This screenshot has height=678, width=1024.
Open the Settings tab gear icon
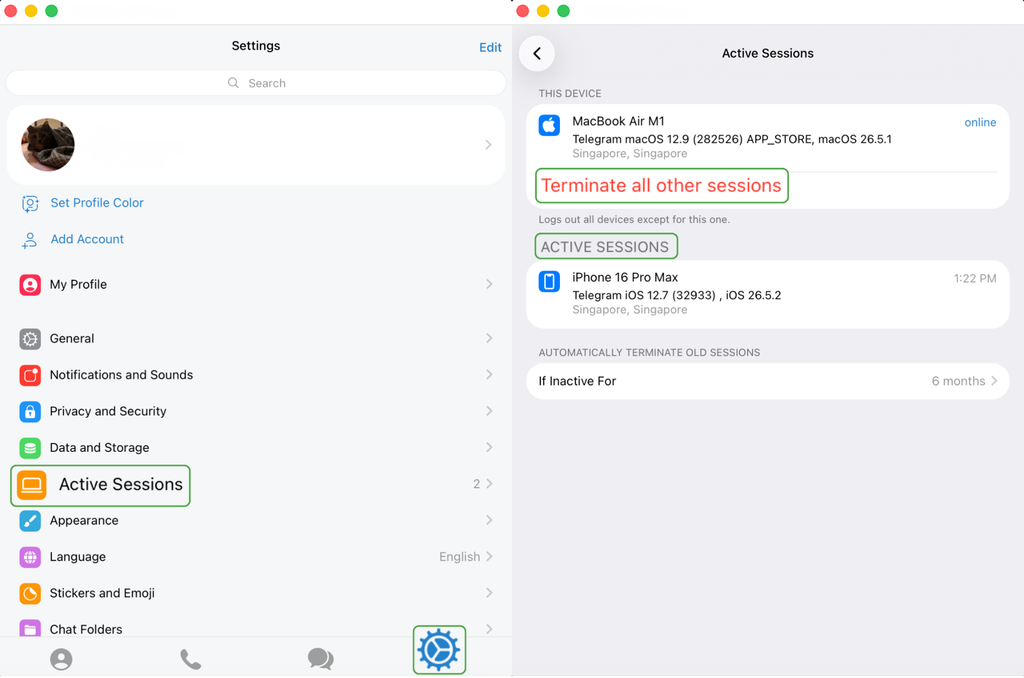click(x=439, y=650)
